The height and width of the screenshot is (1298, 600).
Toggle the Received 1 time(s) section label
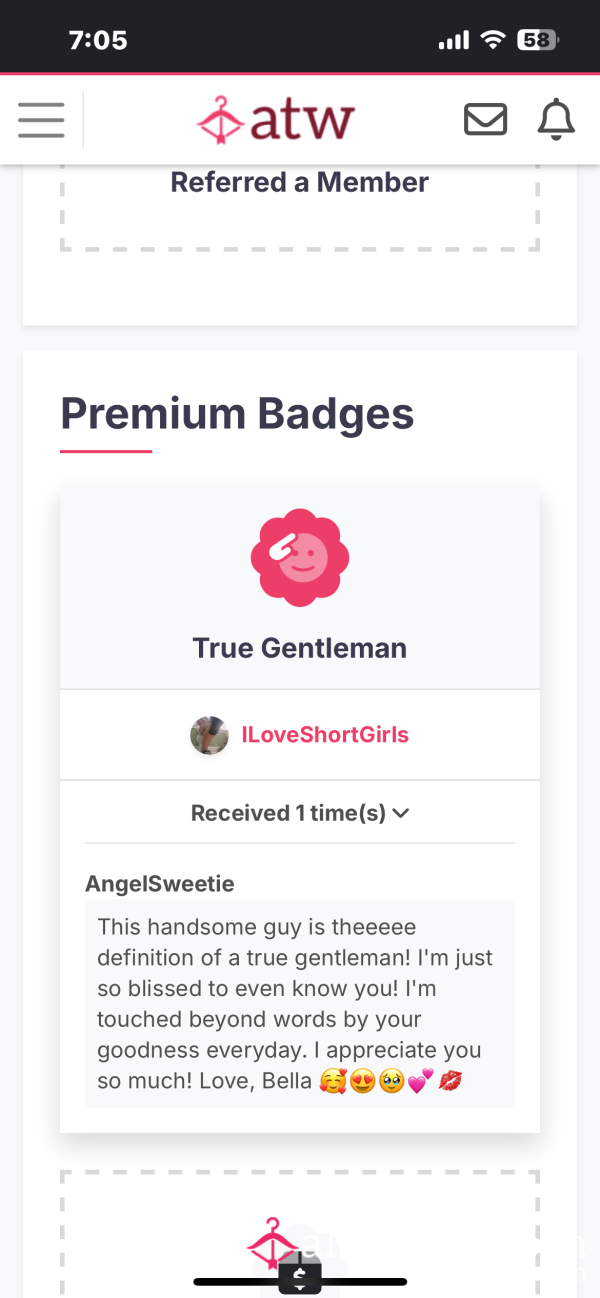[x=288, y=813]
